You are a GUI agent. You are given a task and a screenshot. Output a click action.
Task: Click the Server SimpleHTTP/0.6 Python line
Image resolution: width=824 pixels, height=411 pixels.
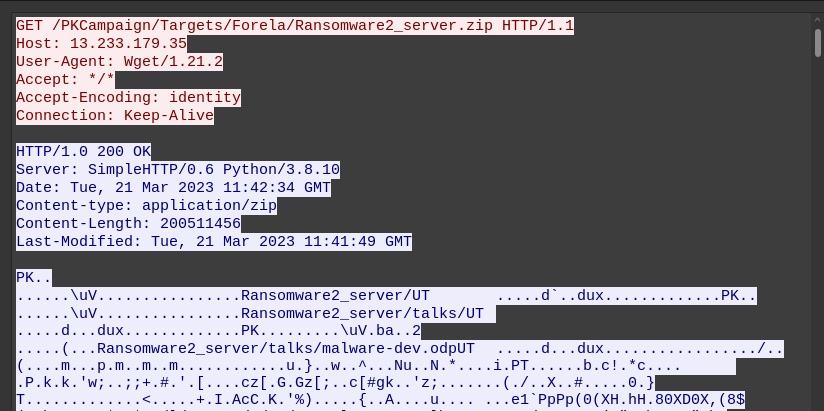(178, 169)
